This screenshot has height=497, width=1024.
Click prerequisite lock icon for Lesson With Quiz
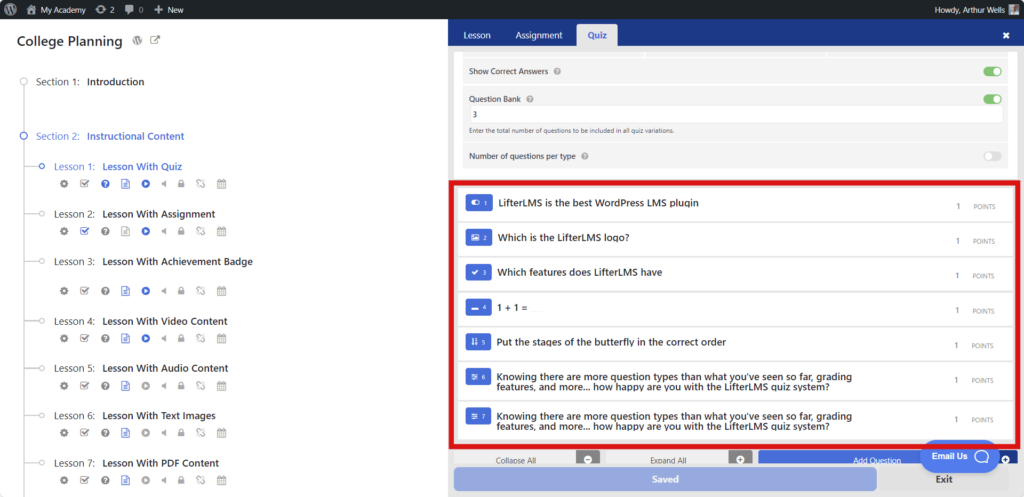[x=181, y=184]
